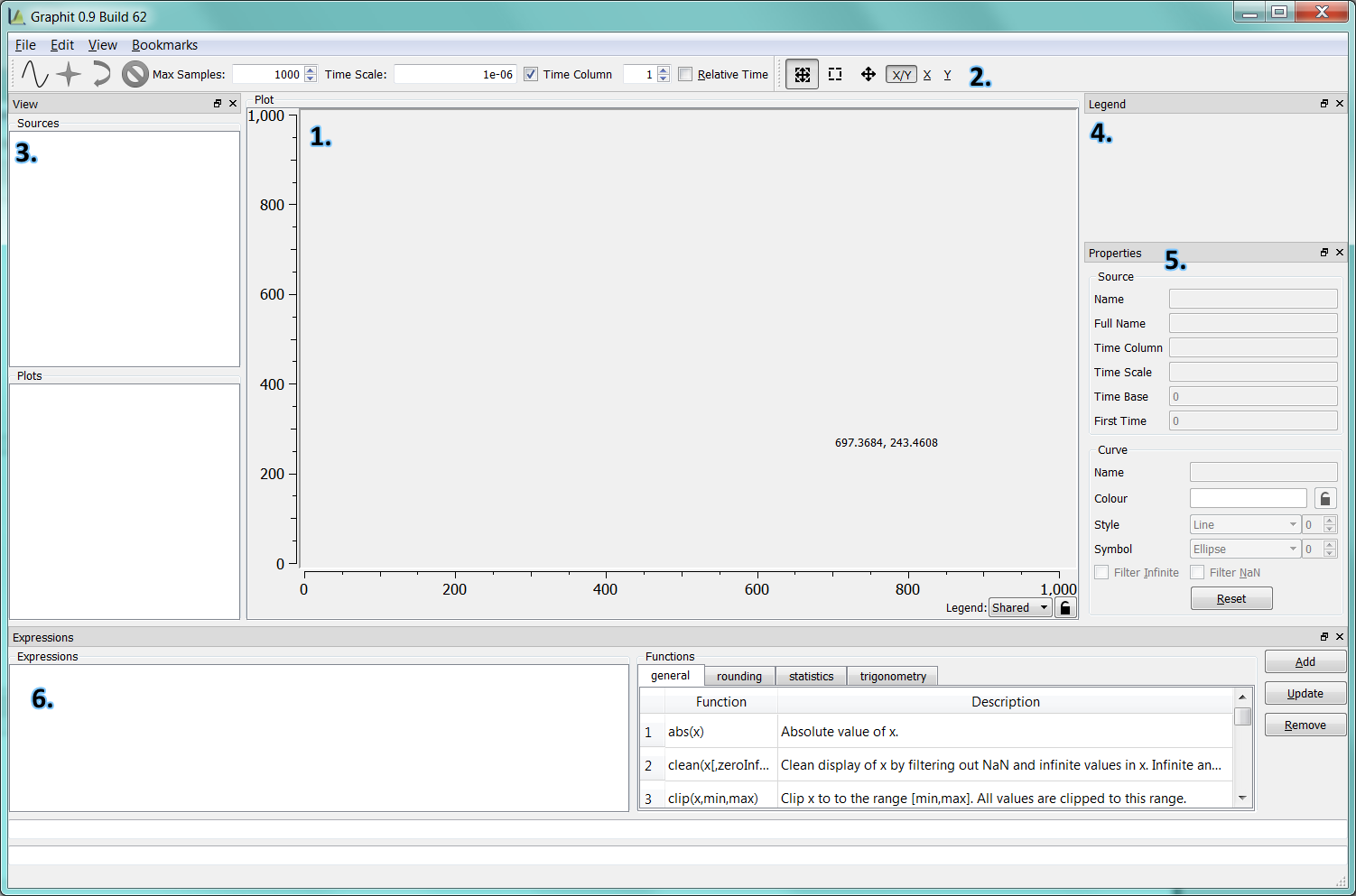Select the dashed rectangle zoom tool
This screenshot has width=1356, height=896.
tap(835, 75)
